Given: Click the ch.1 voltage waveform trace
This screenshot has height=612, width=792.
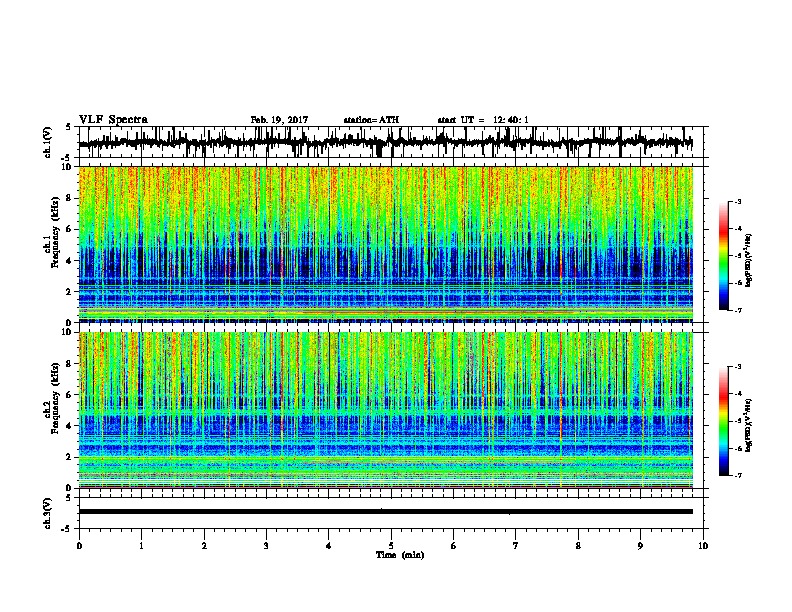Looking at the screenshot, I should point(385,142).
